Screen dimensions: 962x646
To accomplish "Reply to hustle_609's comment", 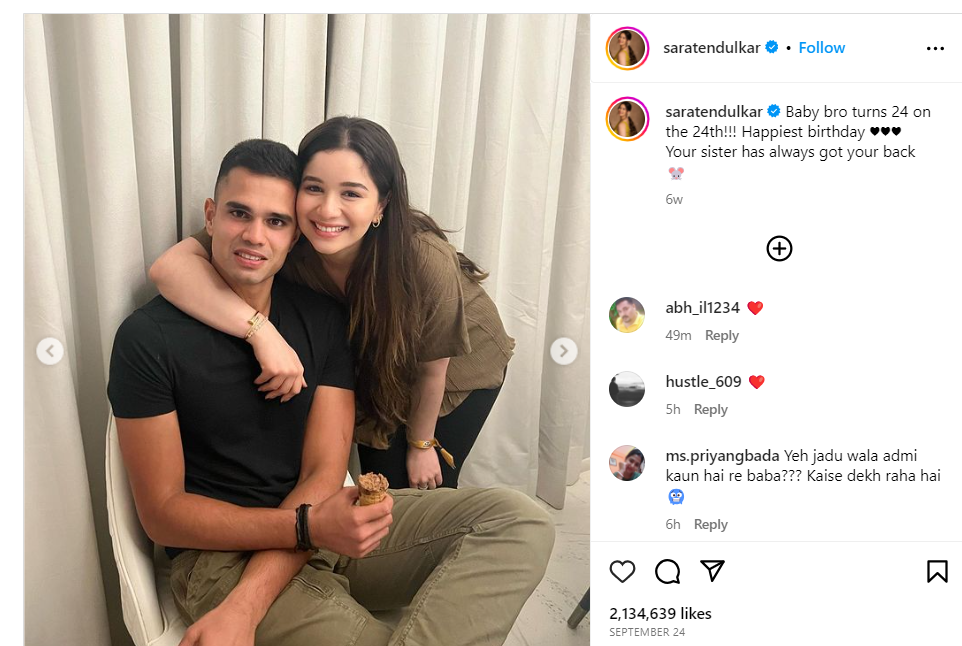I will (x=711, y=410).
